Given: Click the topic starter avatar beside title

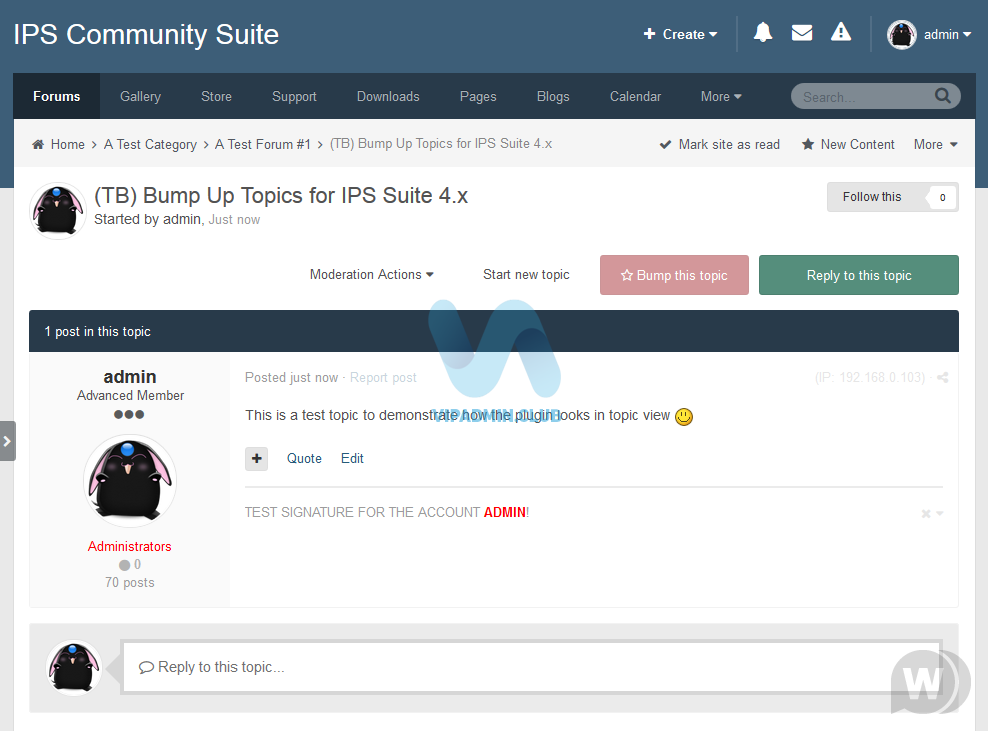Looking at the screenshot, I should click(x=58, y=211).
